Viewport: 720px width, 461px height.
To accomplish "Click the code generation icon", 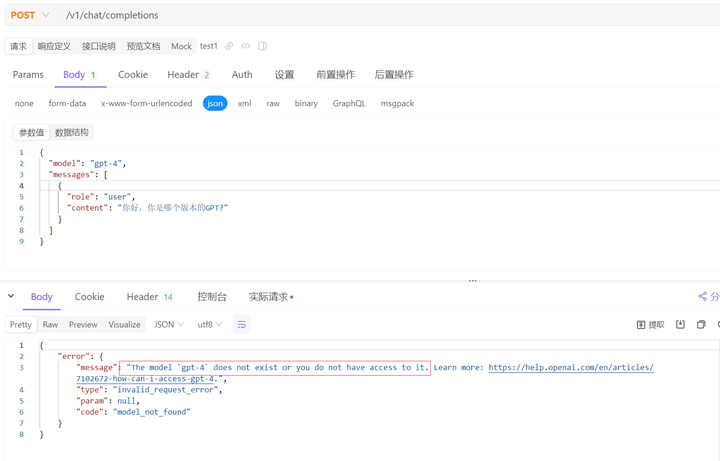I will pyautogui.click(x=246, y=46).
